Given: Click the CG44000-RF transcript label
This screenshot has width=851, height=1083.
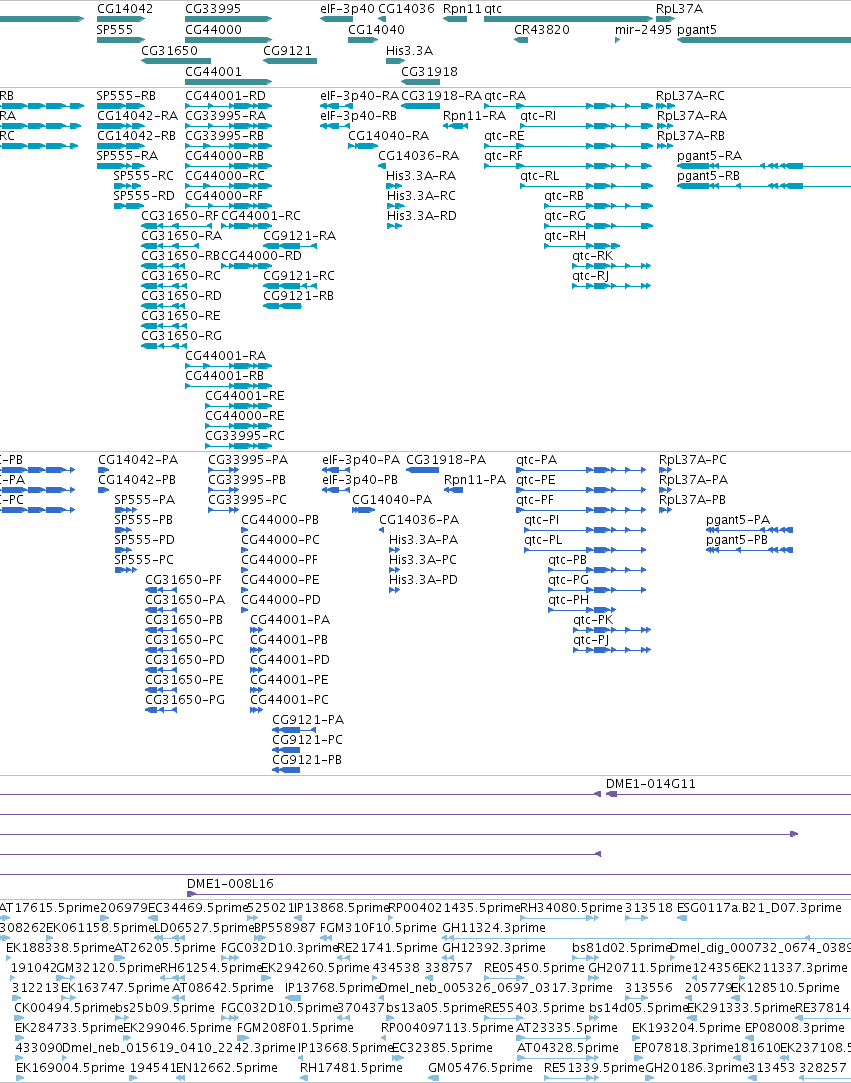Looking at the screenshot, I should click(x=224, y=195).
